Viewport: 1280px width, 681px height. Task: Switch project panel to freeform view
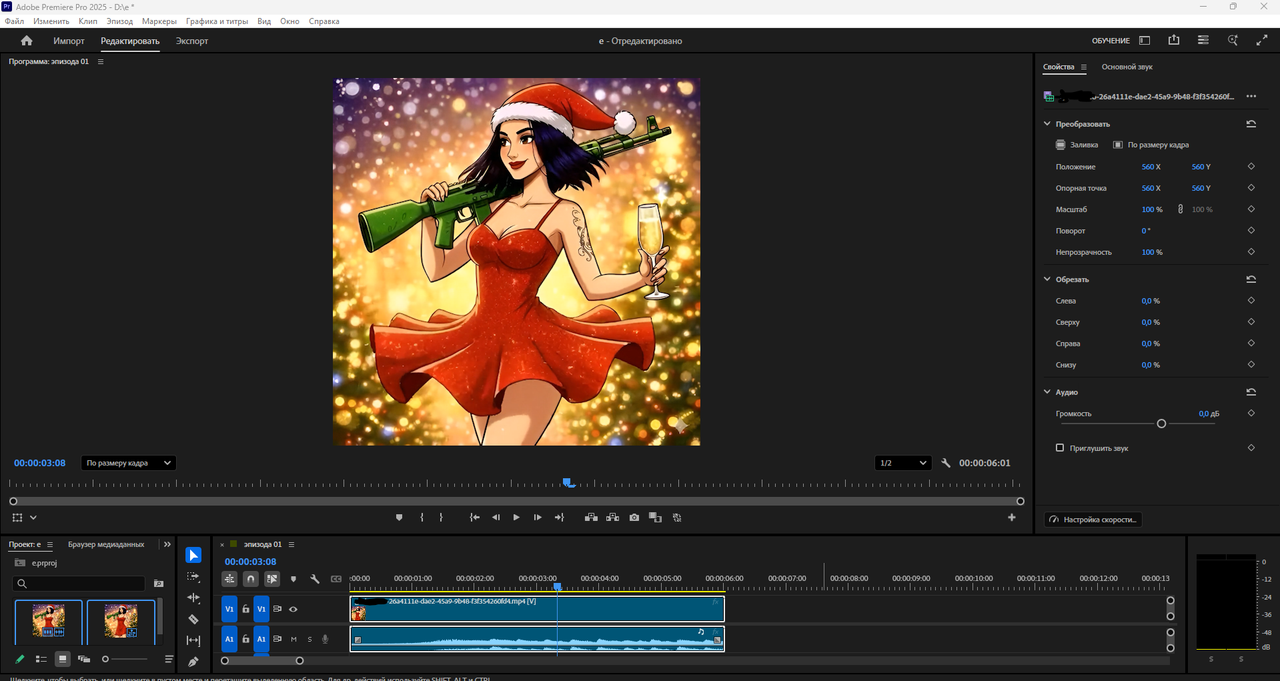coord(84,659)
